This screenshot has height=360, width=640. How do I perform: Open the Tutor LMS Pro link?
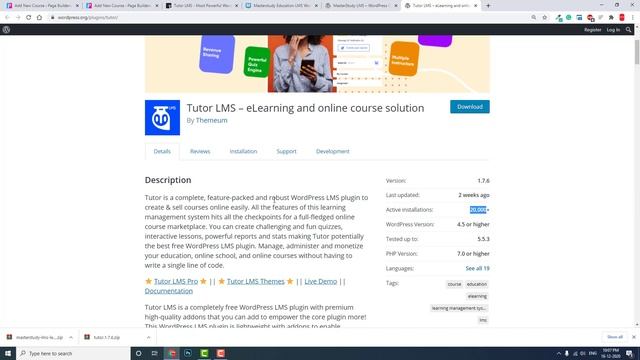pos(176,281)
